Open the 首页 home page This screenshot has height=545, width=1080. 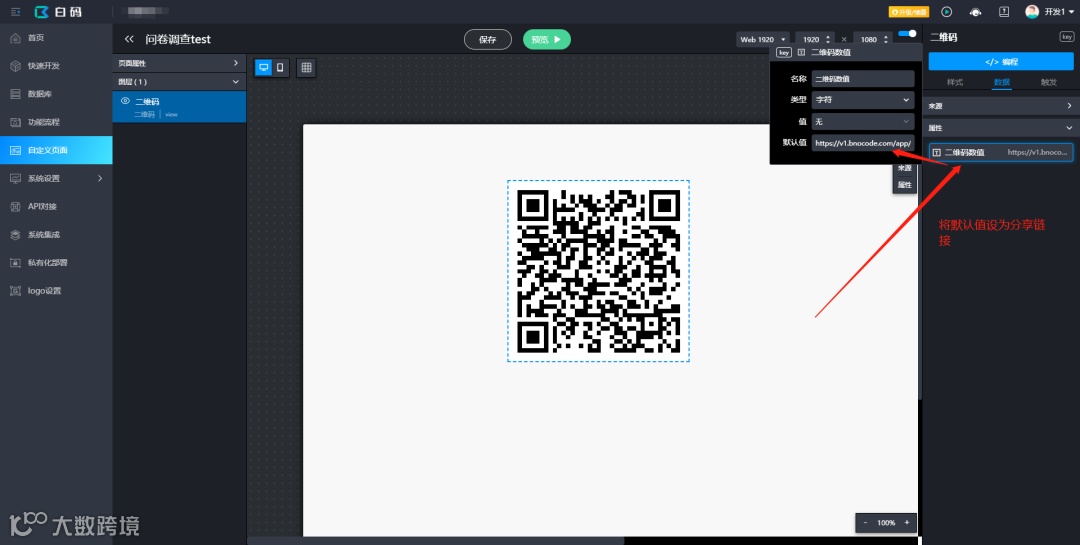56,38
